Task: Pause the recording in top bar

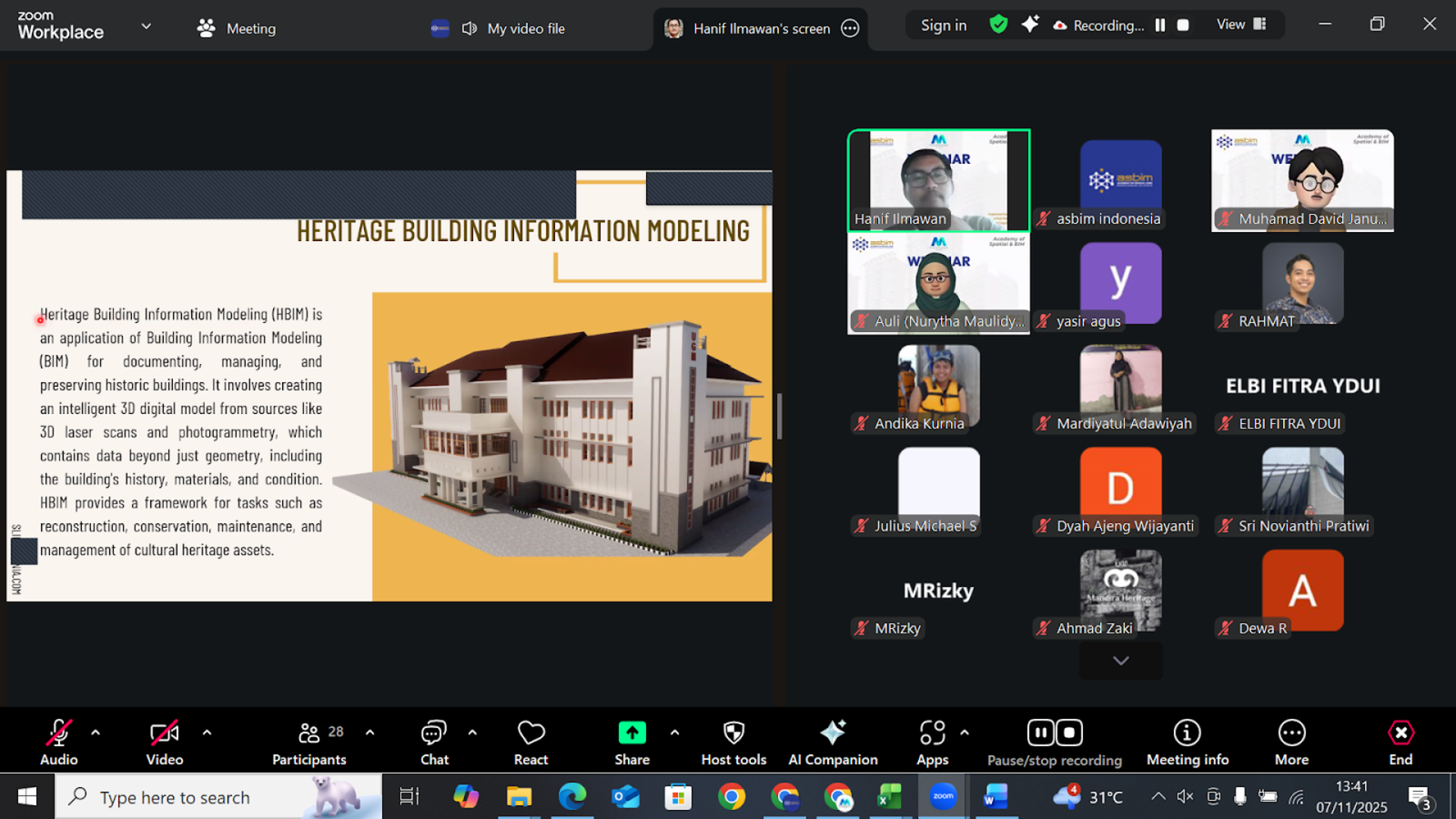Action: pos(1160,25)
